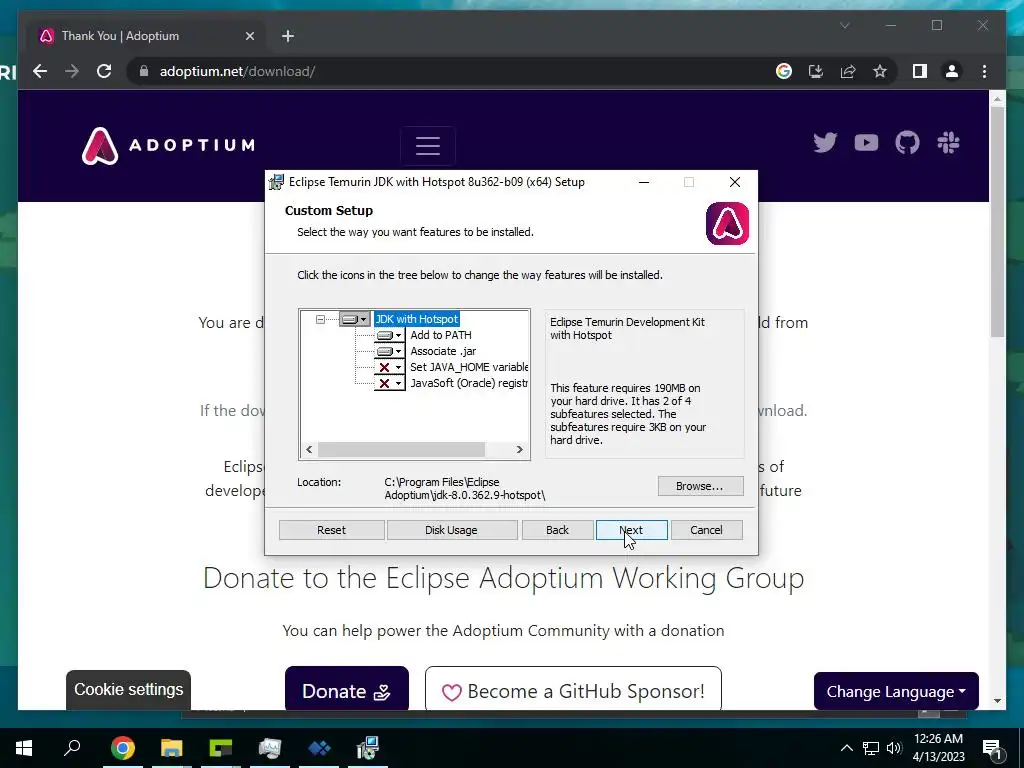Click the installer icon in the taskbar

(x=368, y=748)
